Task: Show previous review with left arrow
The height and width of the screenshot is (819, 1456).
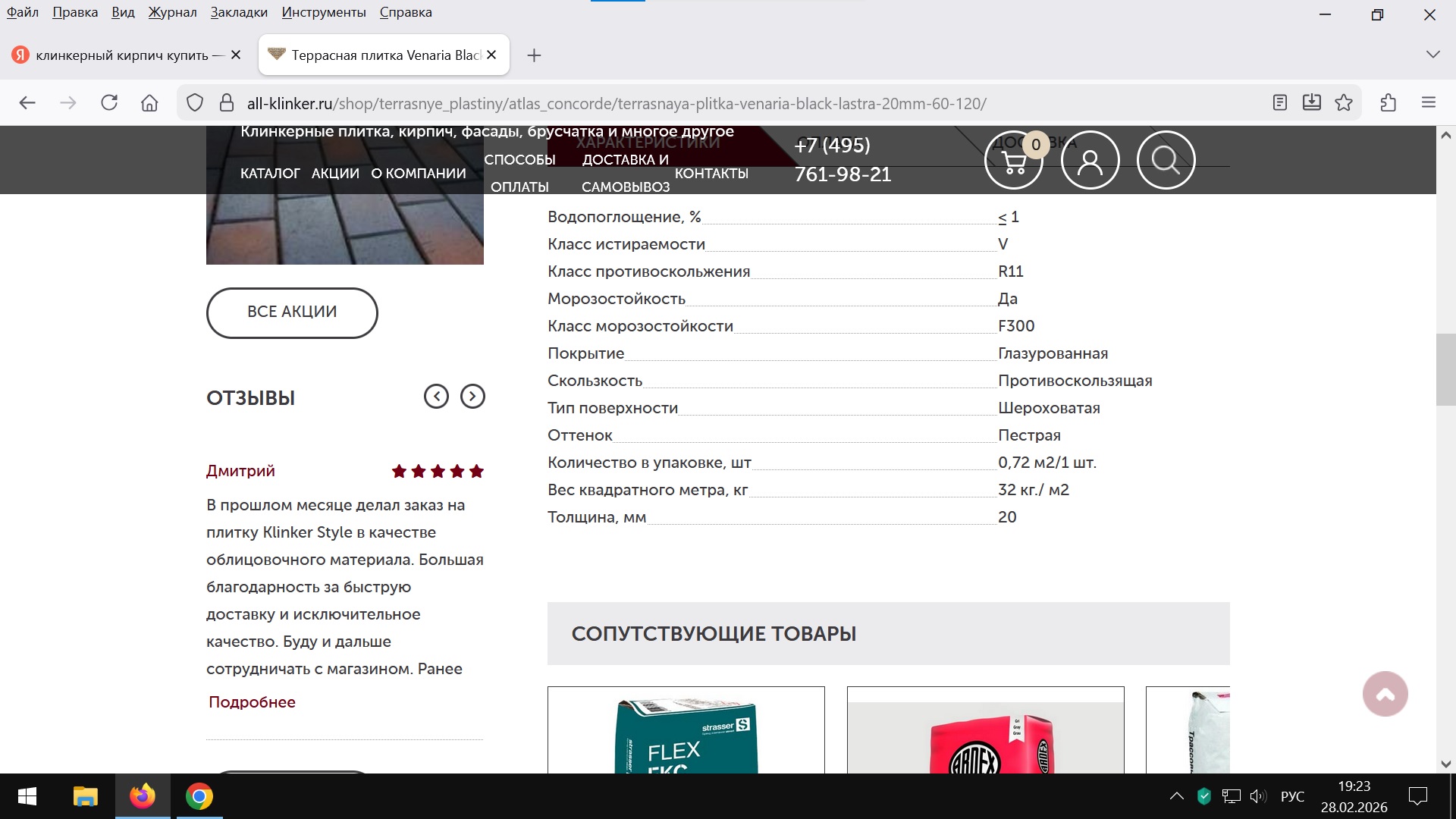Action: tap(436, 397)
